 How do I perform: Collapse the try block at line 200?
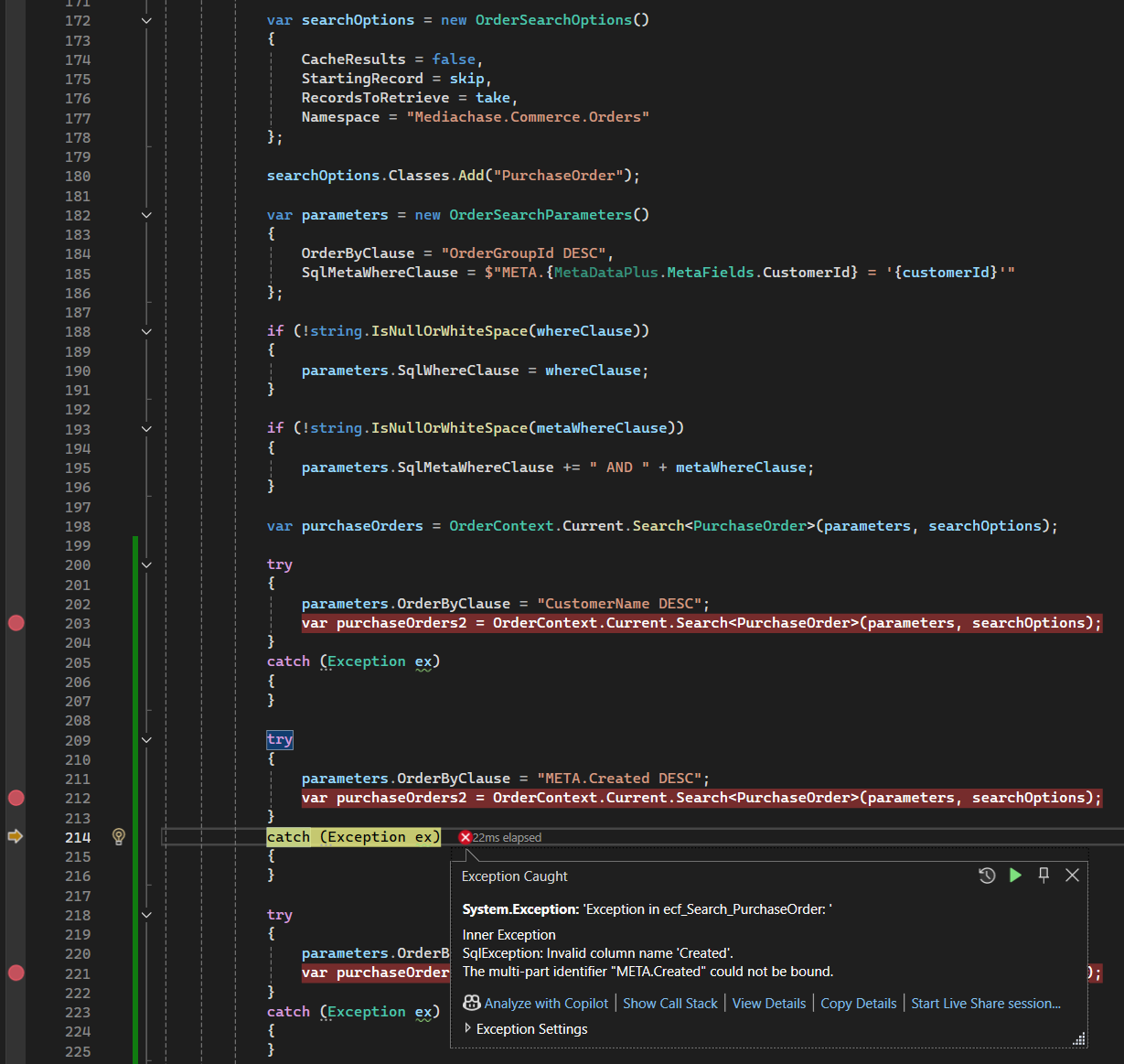(x=146, y=565)
